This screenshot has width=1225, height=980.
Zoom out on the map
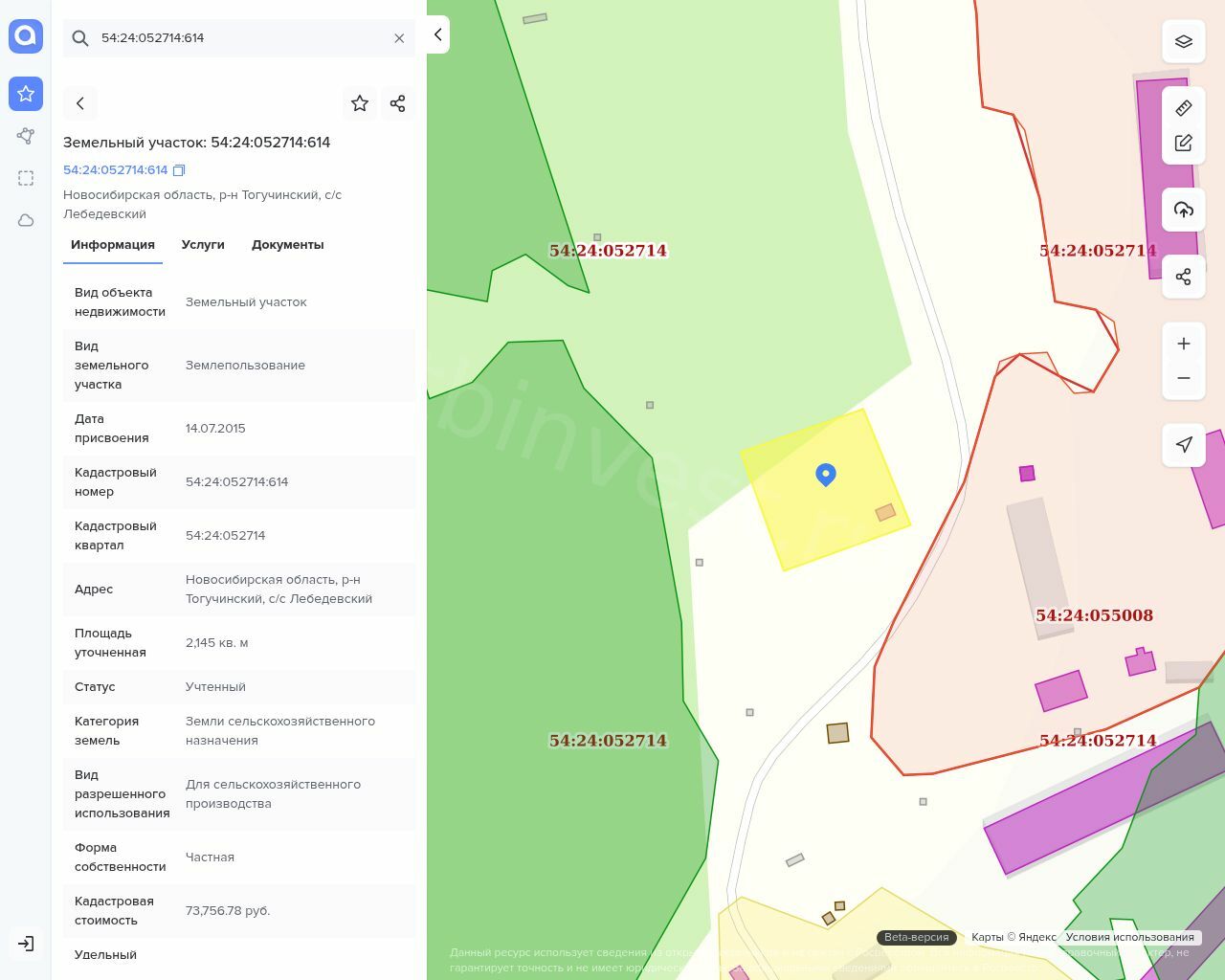pyautogui.click(x=1183, y=378)
